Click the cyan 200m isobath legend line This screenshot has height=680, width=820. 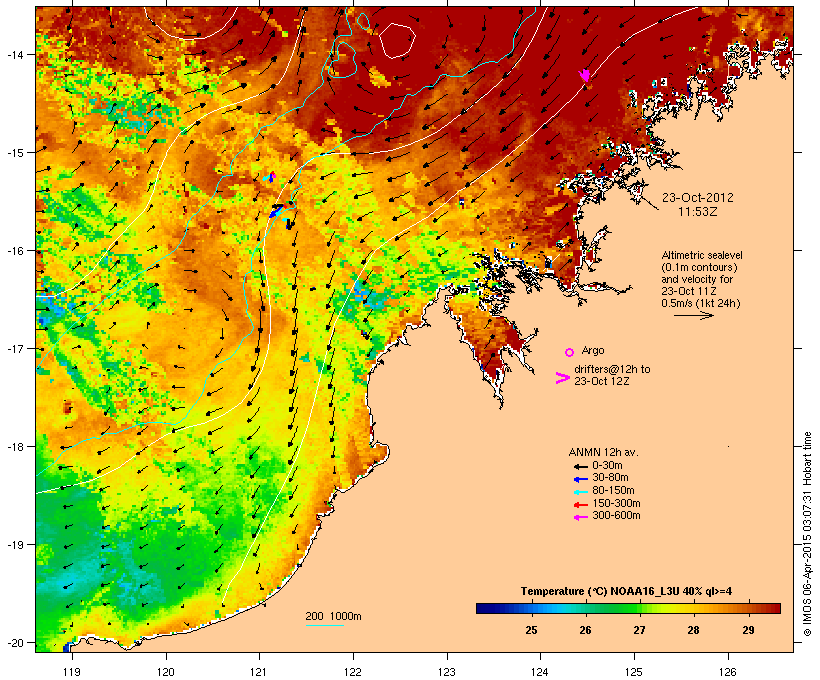click(324, 625)
